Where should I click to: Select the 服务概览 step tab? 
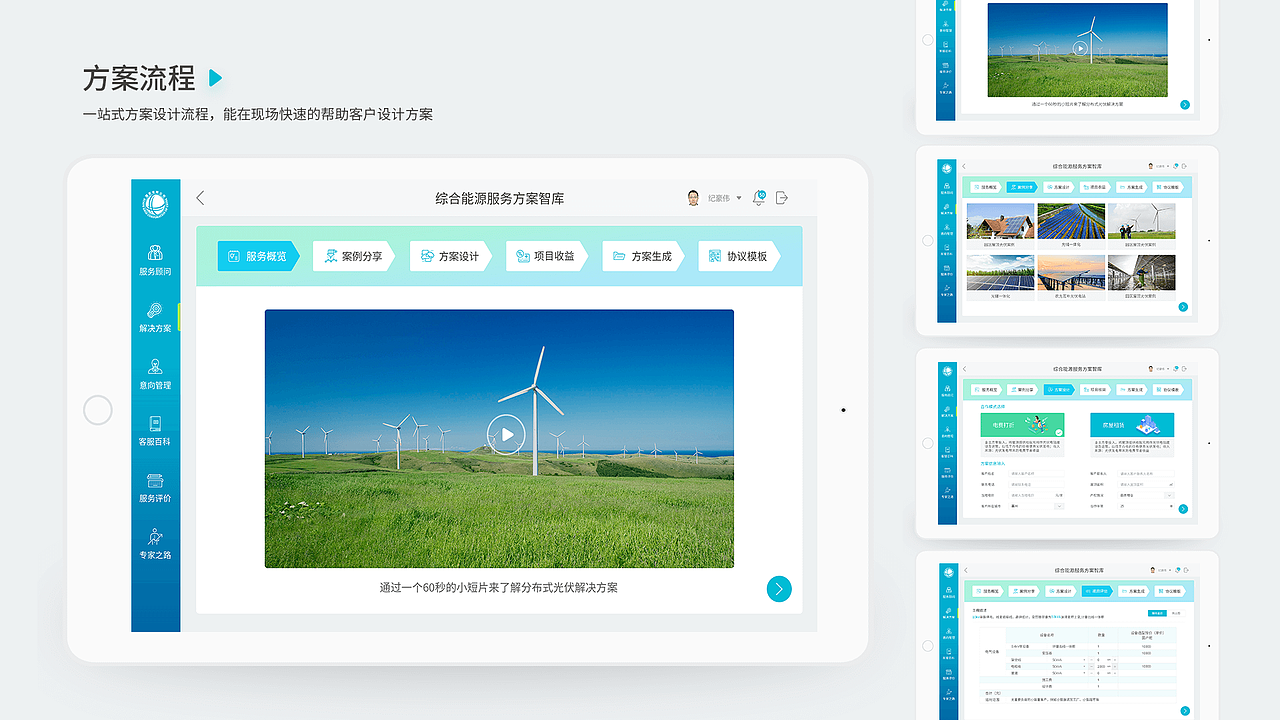259,256
